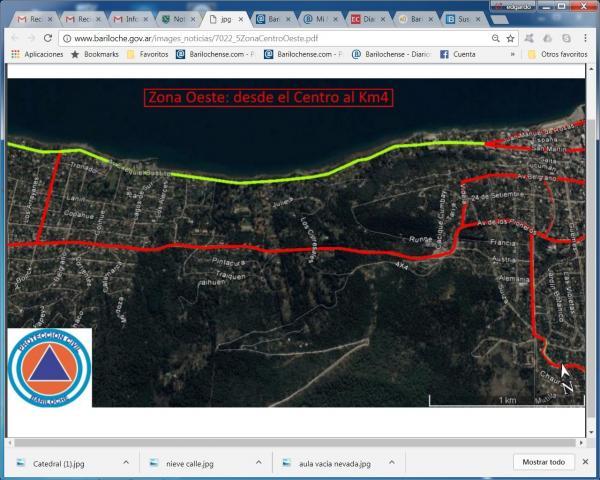The image size is (600, 480).
Task: Click the 'Pintacura' street label on map
Action: click(x=228, y=262)
